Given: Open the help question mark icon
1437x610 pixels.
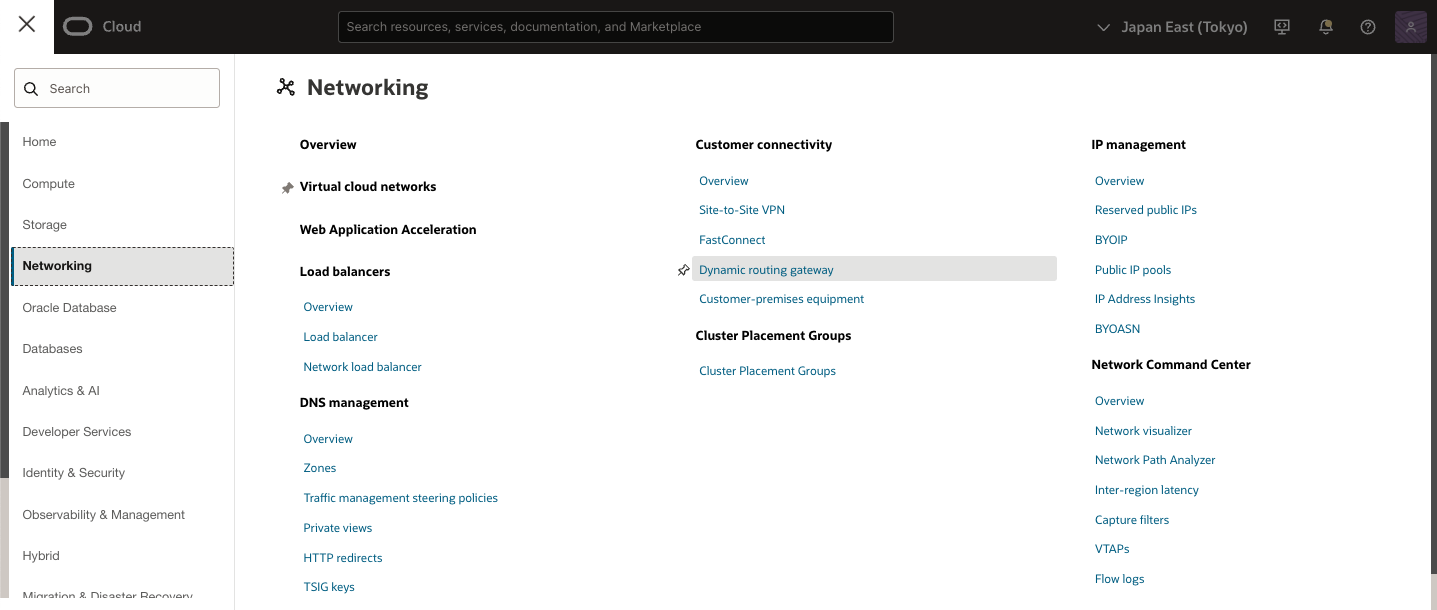Looking at the screenshot, I should pyautogui.click(x=1368, y=27).
